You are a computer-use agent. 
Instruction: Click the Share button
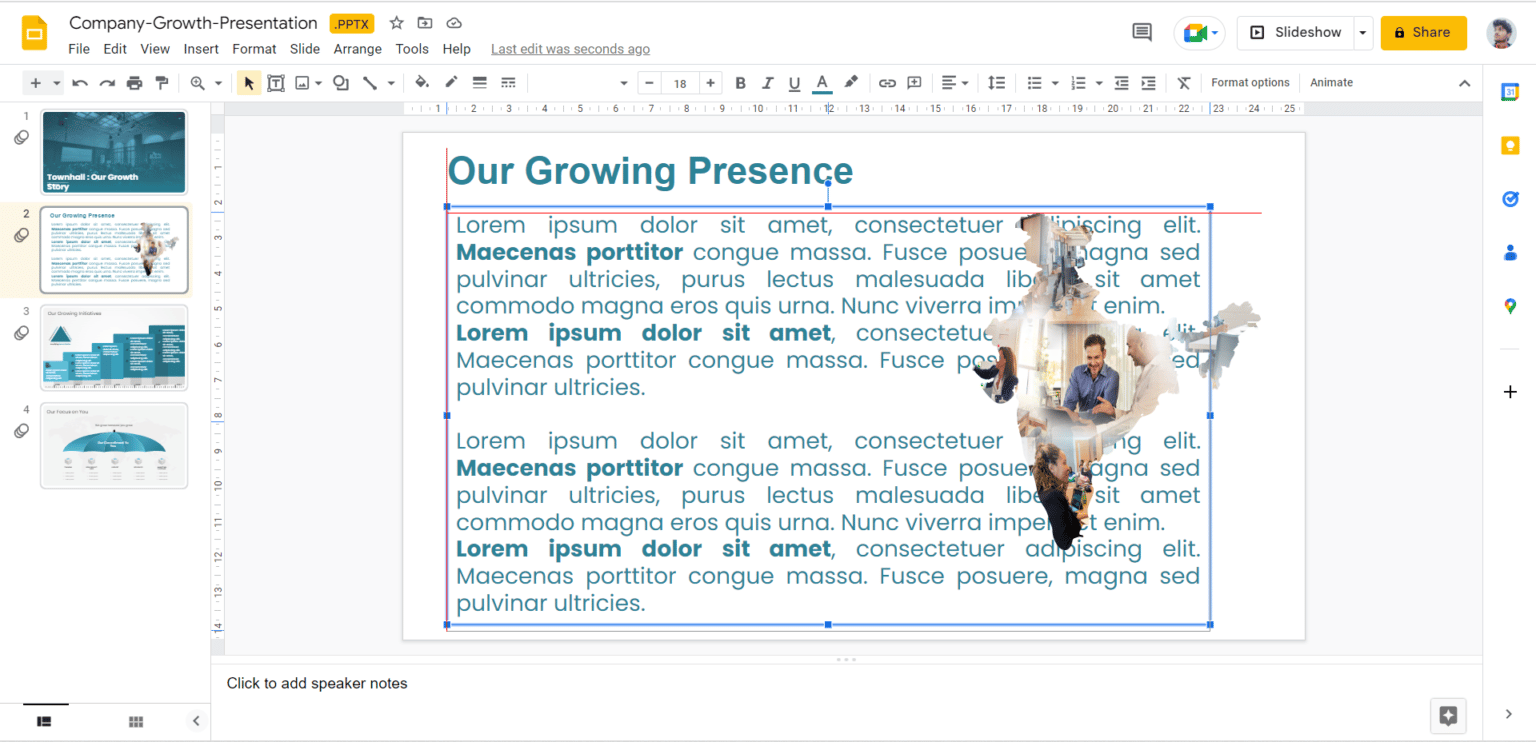(1423, 32)
